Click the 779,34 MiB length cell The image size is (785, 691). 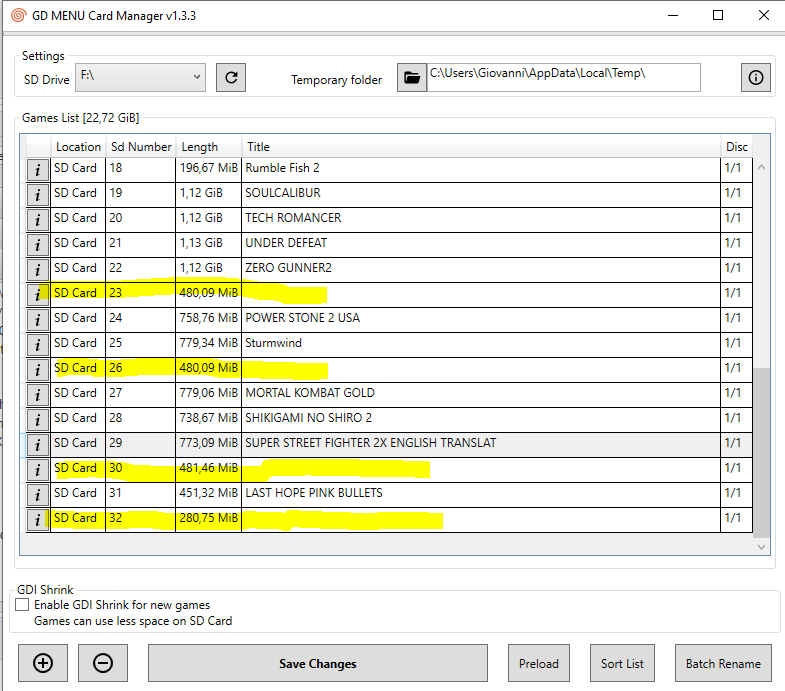pos(209,345)
